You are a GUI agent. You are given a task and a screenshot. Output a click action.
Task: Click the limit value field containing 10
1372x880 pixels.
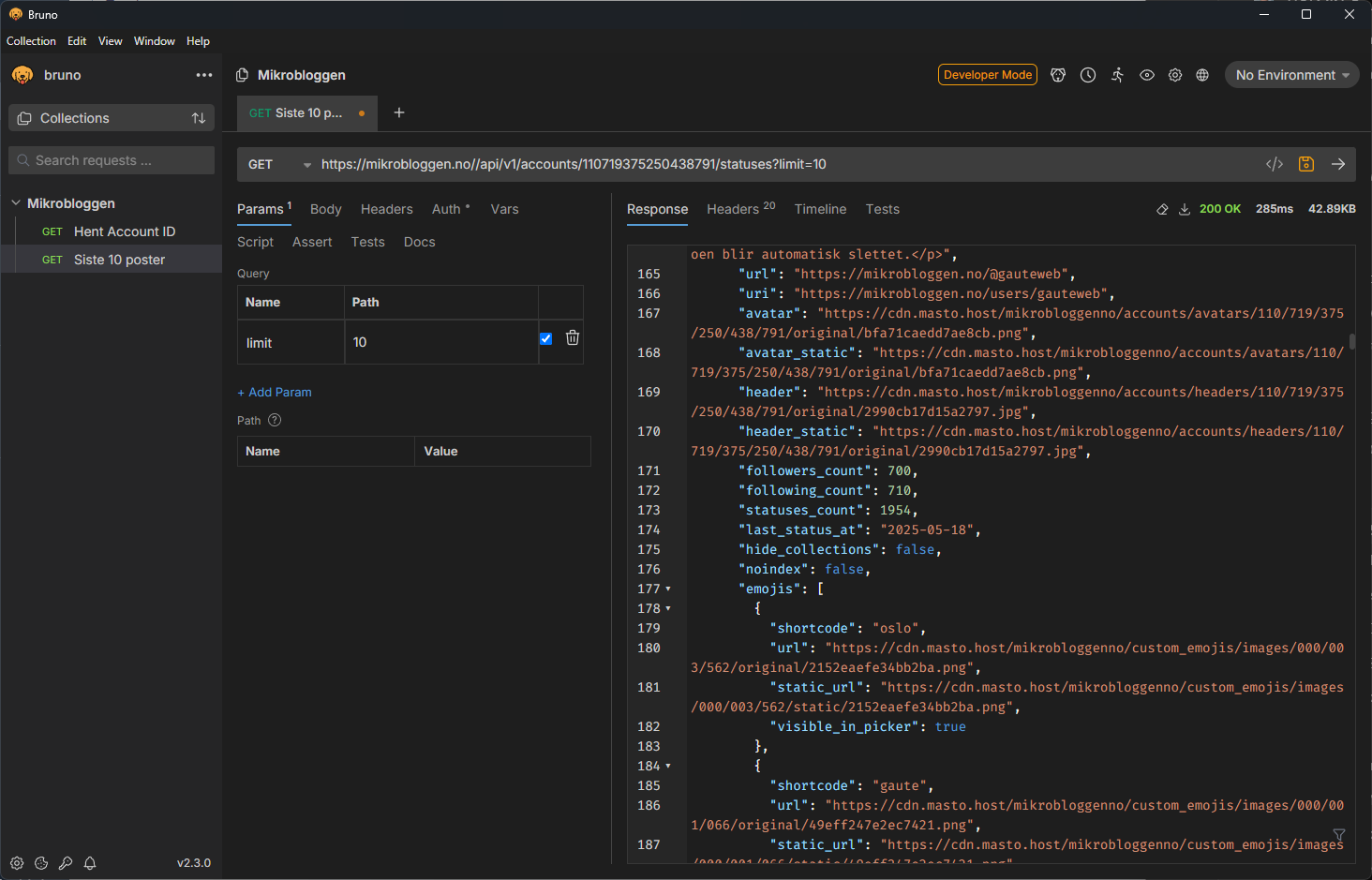point(440,342)
